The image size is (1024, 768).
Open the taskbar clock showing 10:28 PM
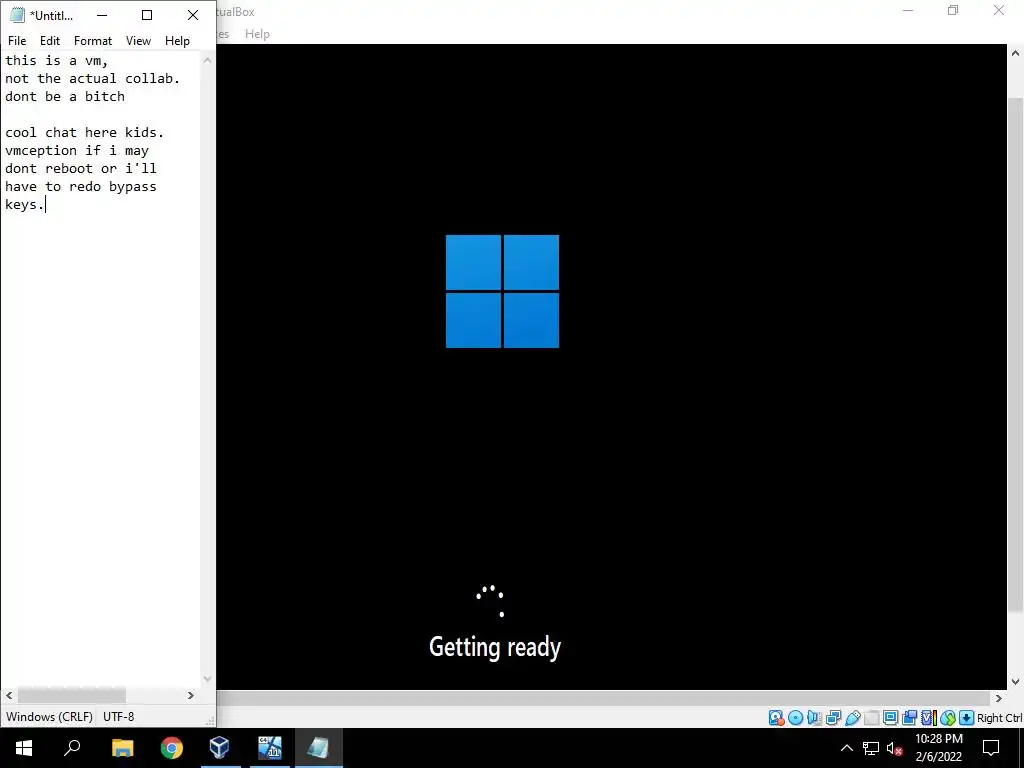938,748
